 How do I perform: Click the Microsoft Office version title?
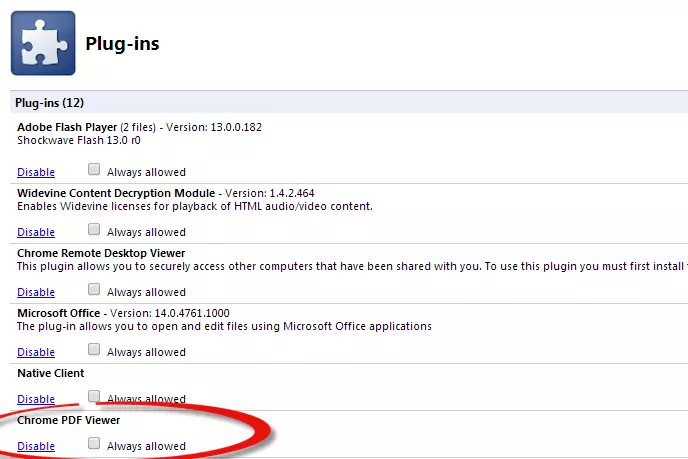(123, 313)
